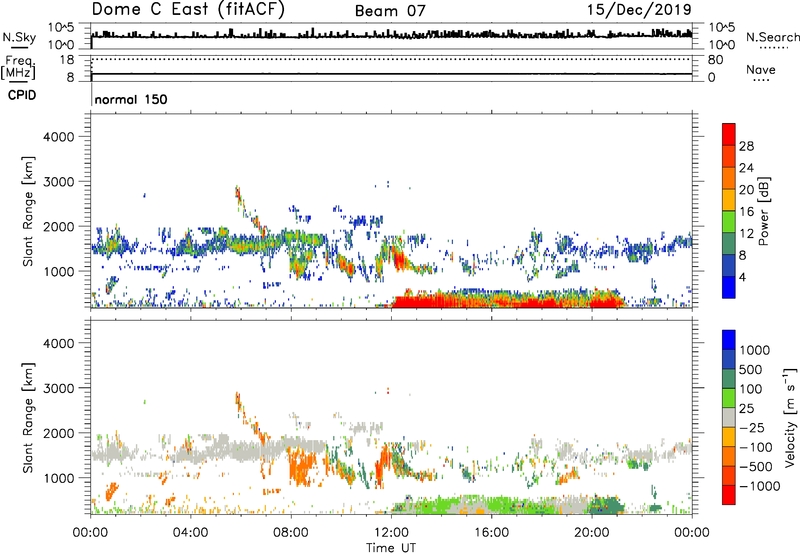Click the "-500" tick on the Velocity colorbar
Screen dimensions: 800x554
pyautogui.click(x=755, y=466)
